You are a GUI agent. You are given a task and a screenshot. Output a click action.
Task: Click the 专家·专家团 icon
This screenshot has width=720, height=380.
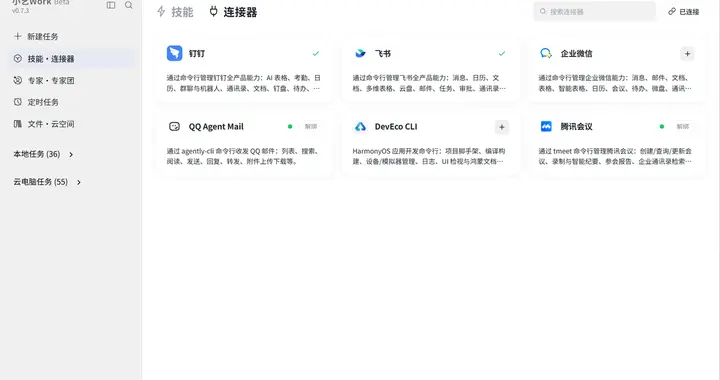[x=17, y=80]
